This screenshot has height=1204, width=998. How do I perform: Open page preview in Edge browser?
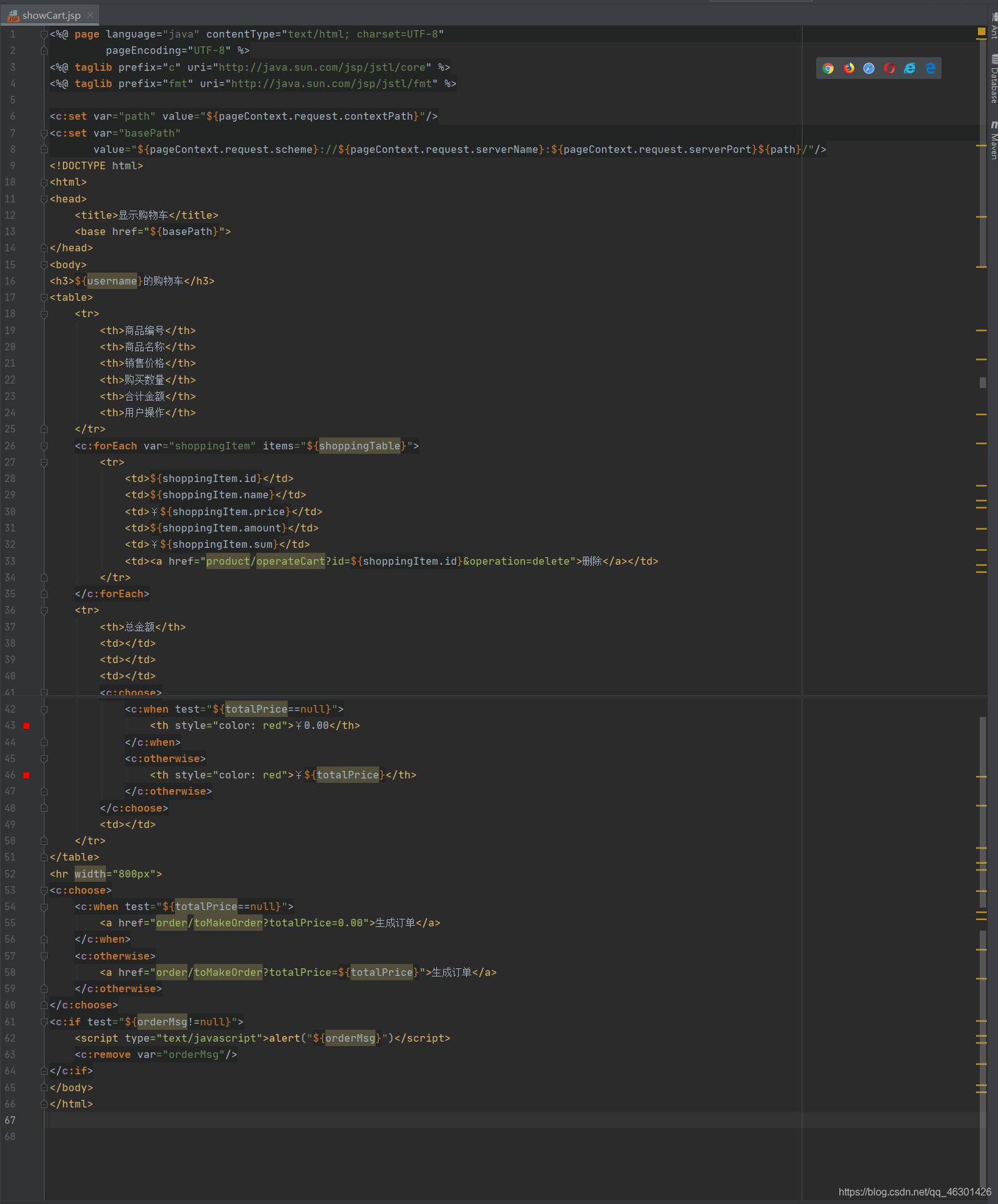point(930,68)
